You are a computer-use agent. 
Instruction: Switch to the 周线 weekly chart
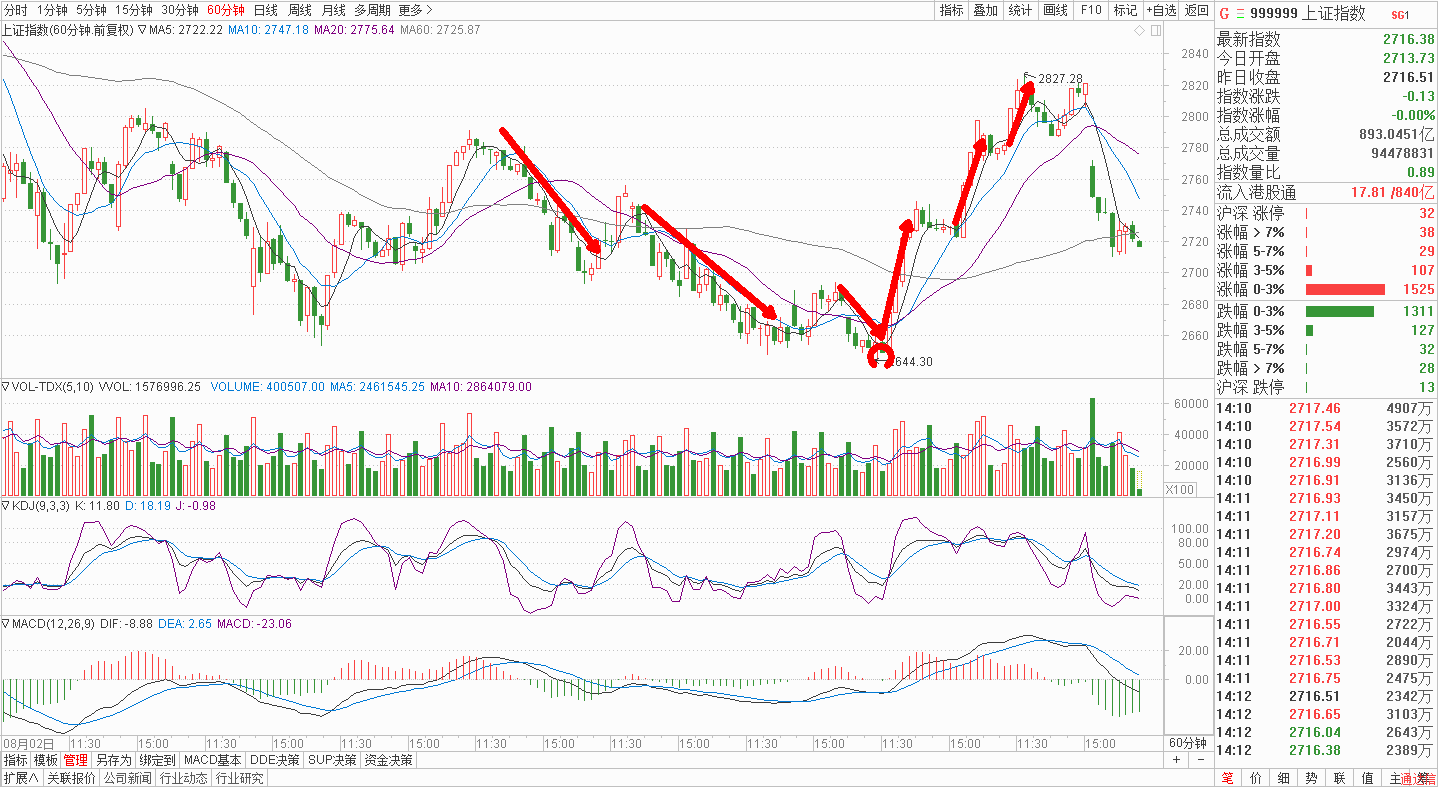click(x=299, y=10)
